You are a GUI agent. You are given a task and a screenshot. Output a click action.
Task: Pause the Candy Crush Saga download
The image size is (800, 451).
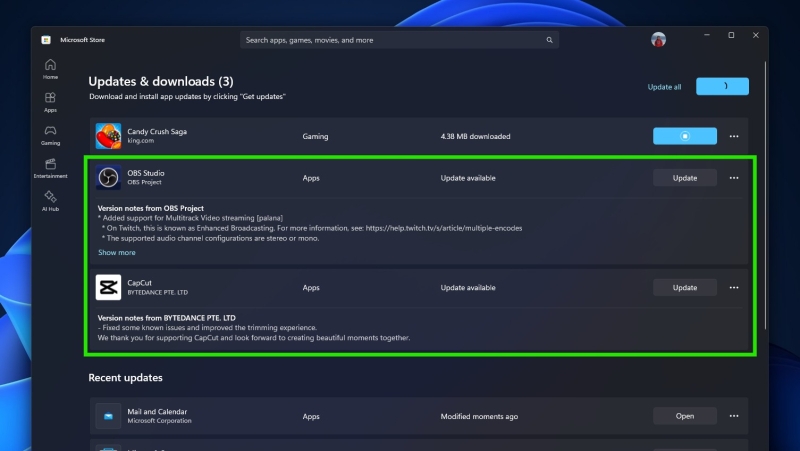coord(684,136)
